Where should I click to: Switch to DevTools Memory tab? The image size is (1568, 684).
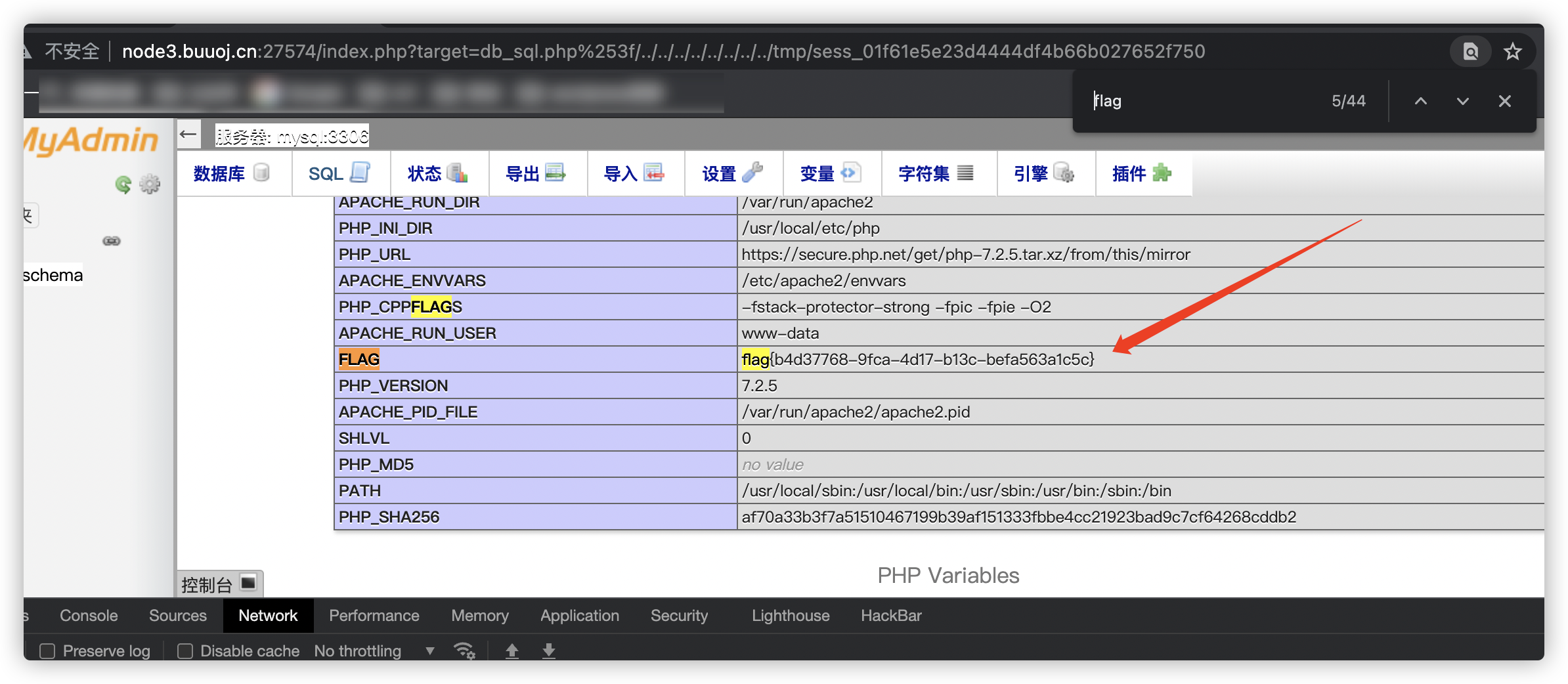click(480, 616)
